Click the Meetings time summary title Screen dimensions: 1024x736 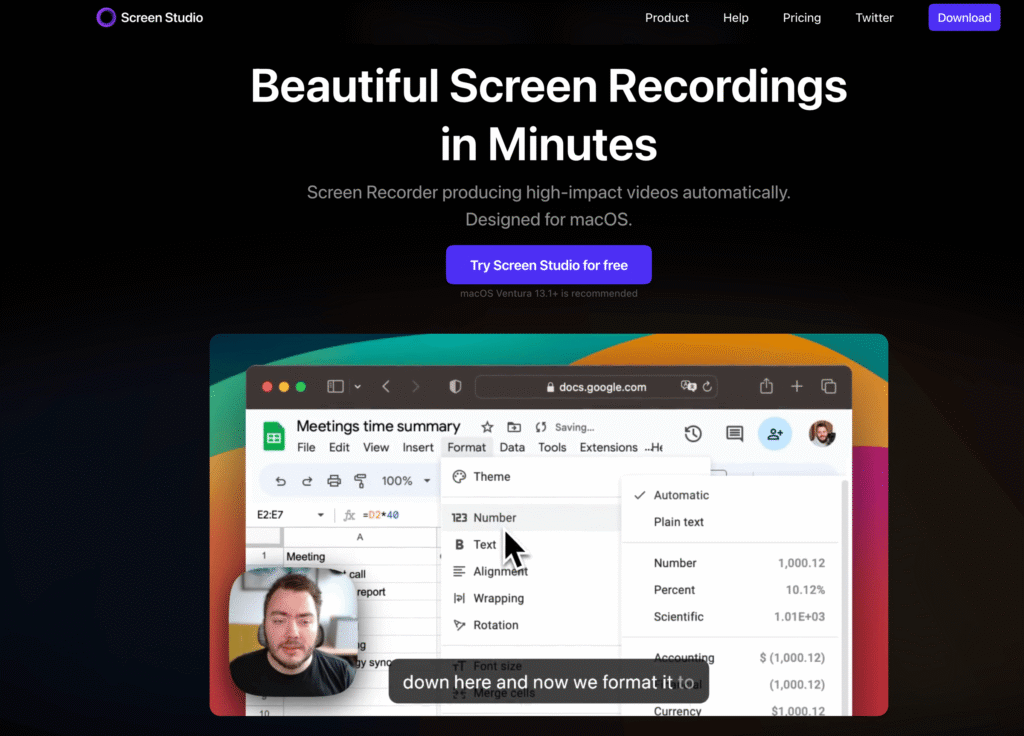pos(378,426)
